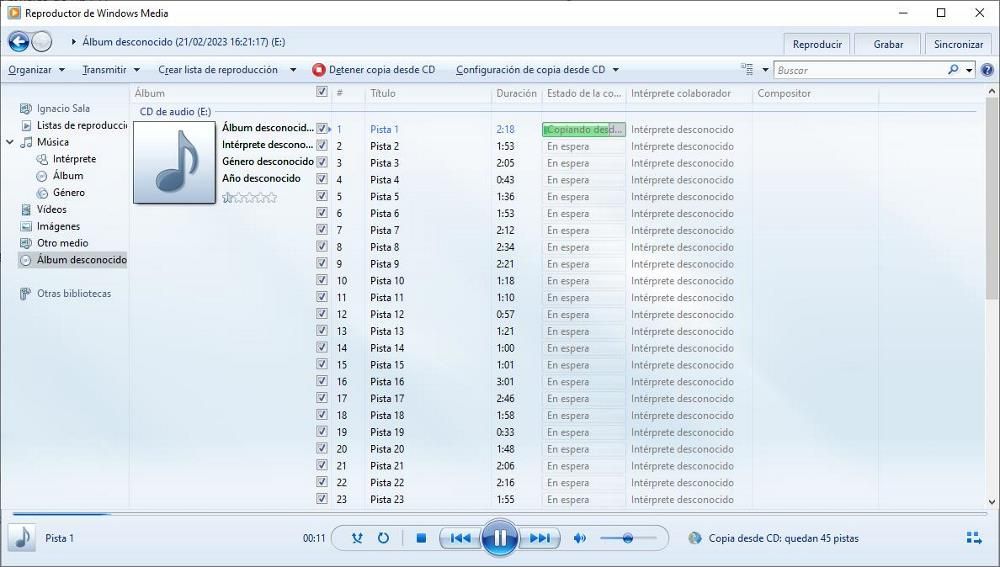Click the Ignacio Sala library icon

26,108
